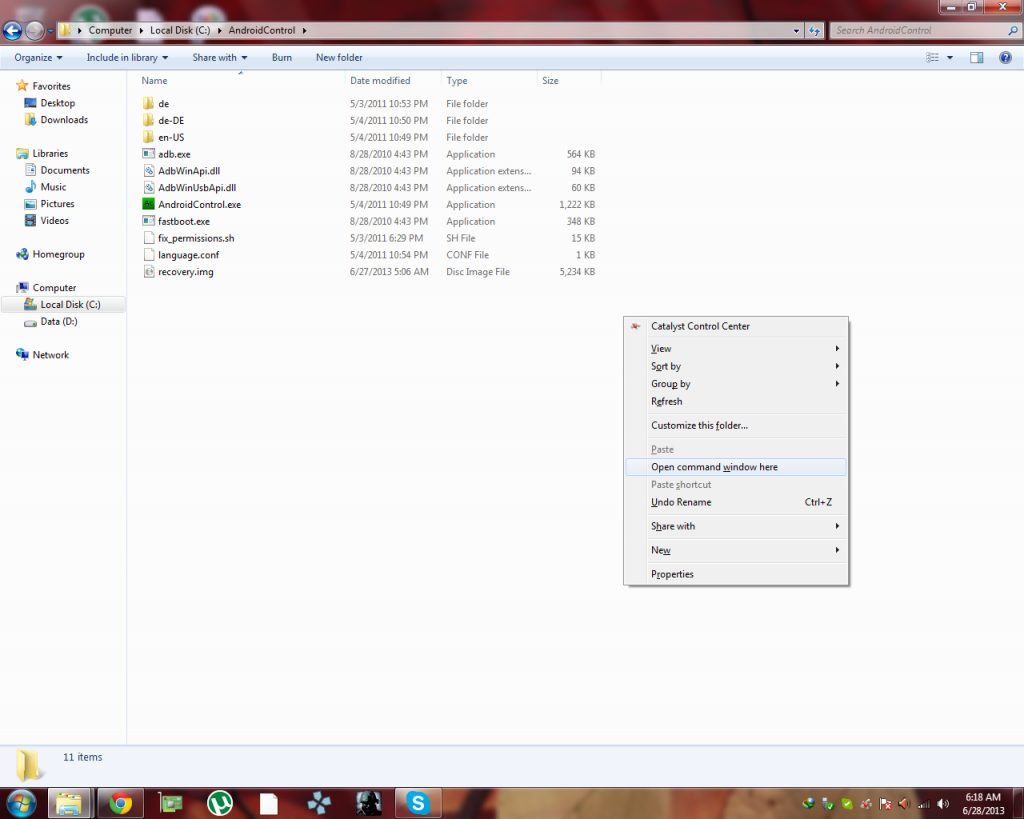Click the blank white document taskbar icon
The height and width of the screenshot is (819, 1024).
coord(268,803)
